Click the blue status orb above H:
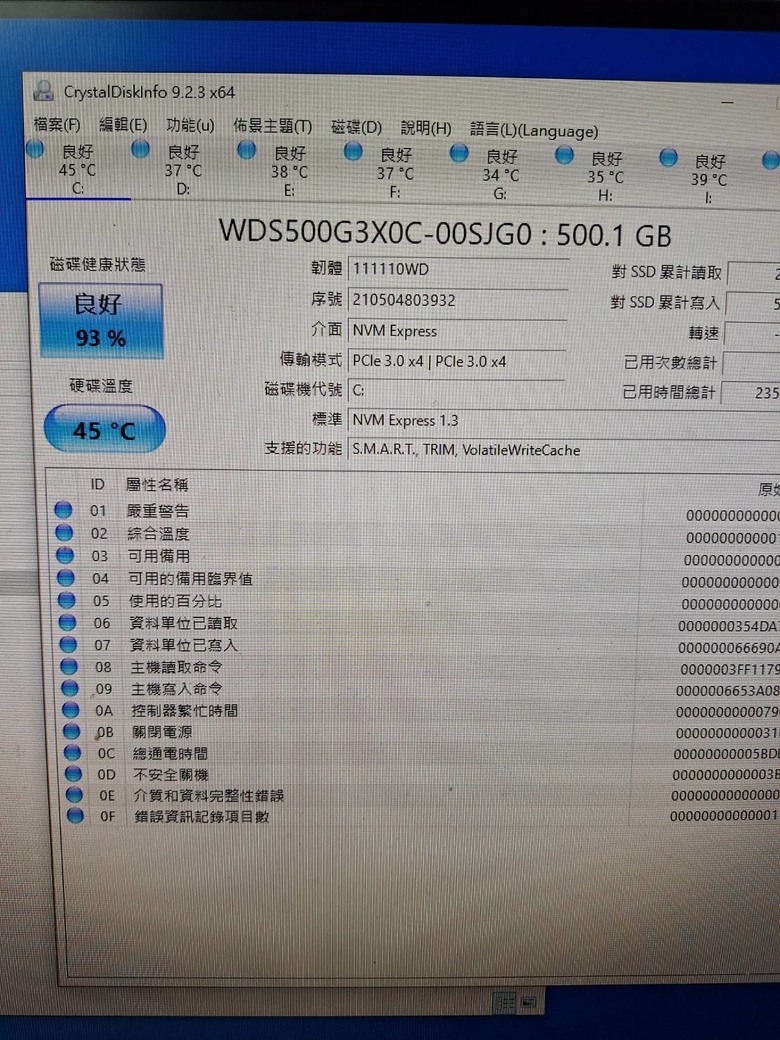Image resolution: width=780 pixels, height=1040 pixels. pos(564,155)
